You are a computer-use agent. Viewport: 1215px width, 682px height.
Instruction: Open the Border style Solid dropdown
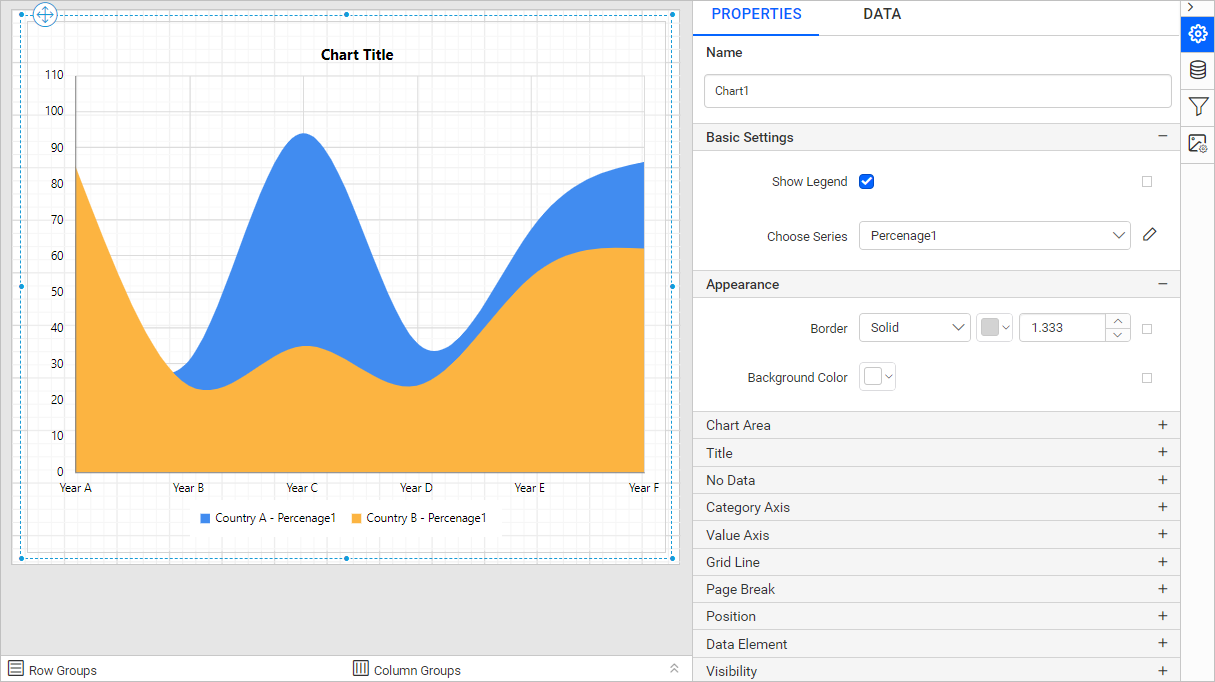pyautogui.click(x=915, y=328)
